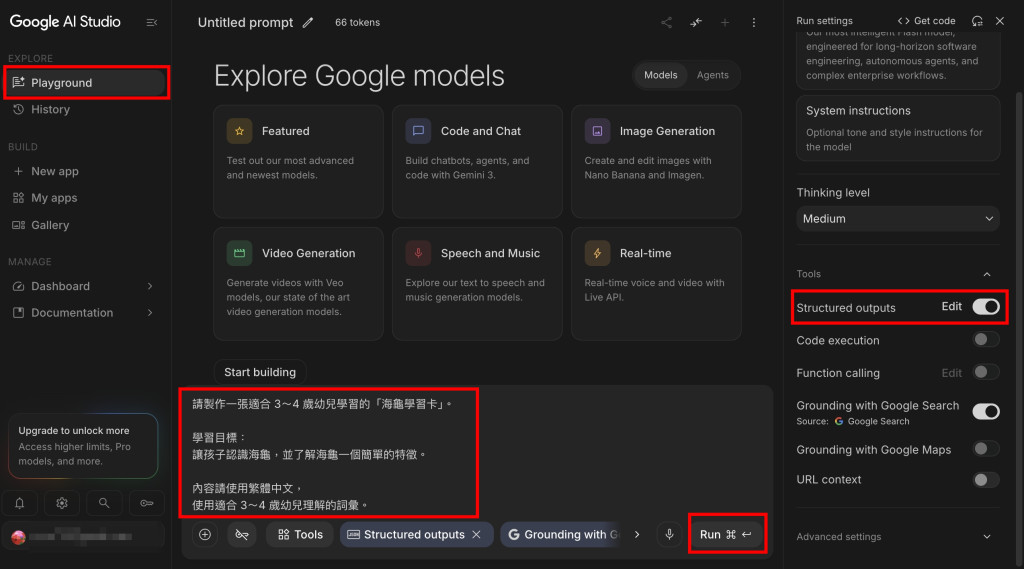
Task: Click the add media plus circle icon
Action: click(x=205, y=534)
